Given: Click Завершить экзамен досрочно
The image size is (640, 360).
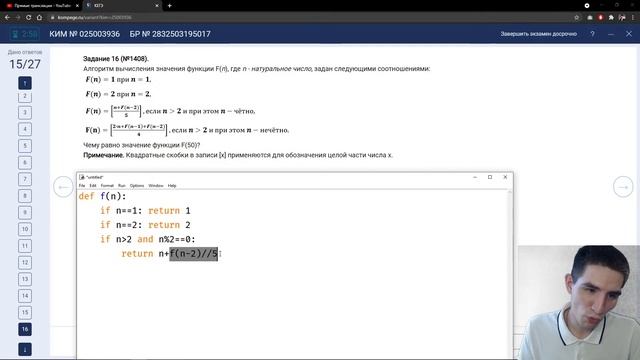Looking at the screenshot, I should pyautogui.click(x=538, y=34).
